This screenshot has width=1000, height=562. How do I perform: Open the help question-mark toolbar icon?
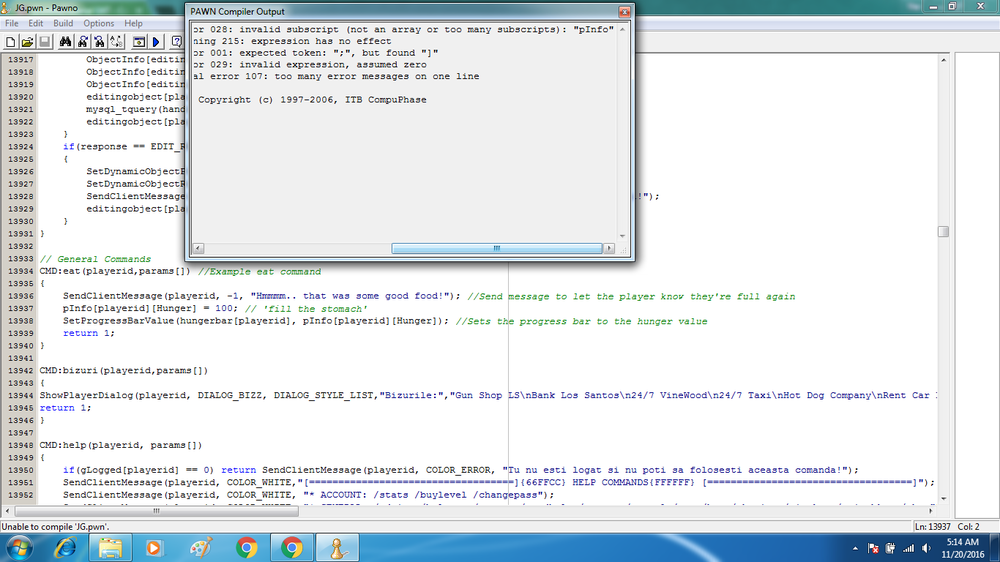[x=177, y=42]
